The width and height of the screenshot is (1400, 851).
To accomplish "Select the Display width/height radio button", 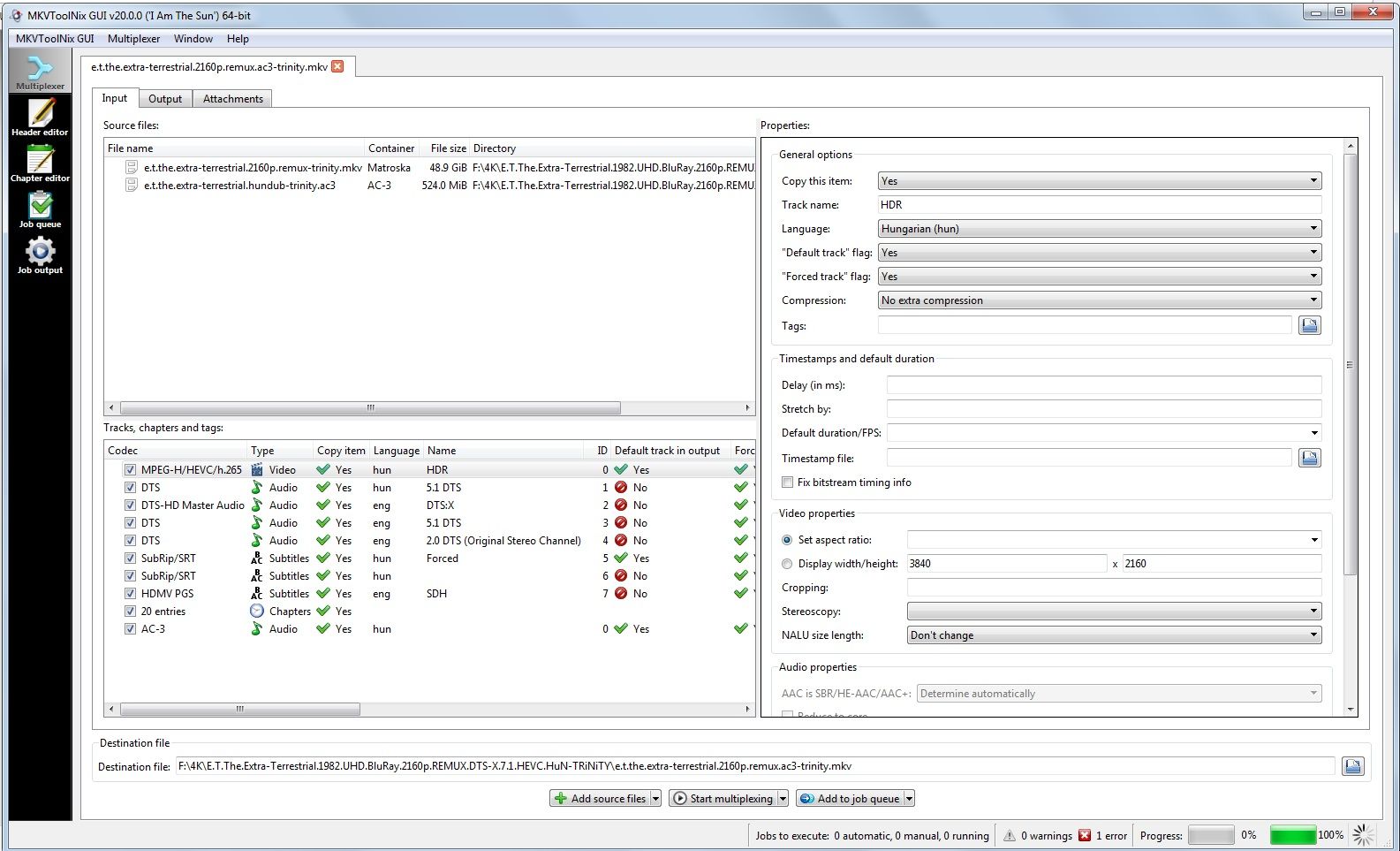I will click(x=787, y=564).
